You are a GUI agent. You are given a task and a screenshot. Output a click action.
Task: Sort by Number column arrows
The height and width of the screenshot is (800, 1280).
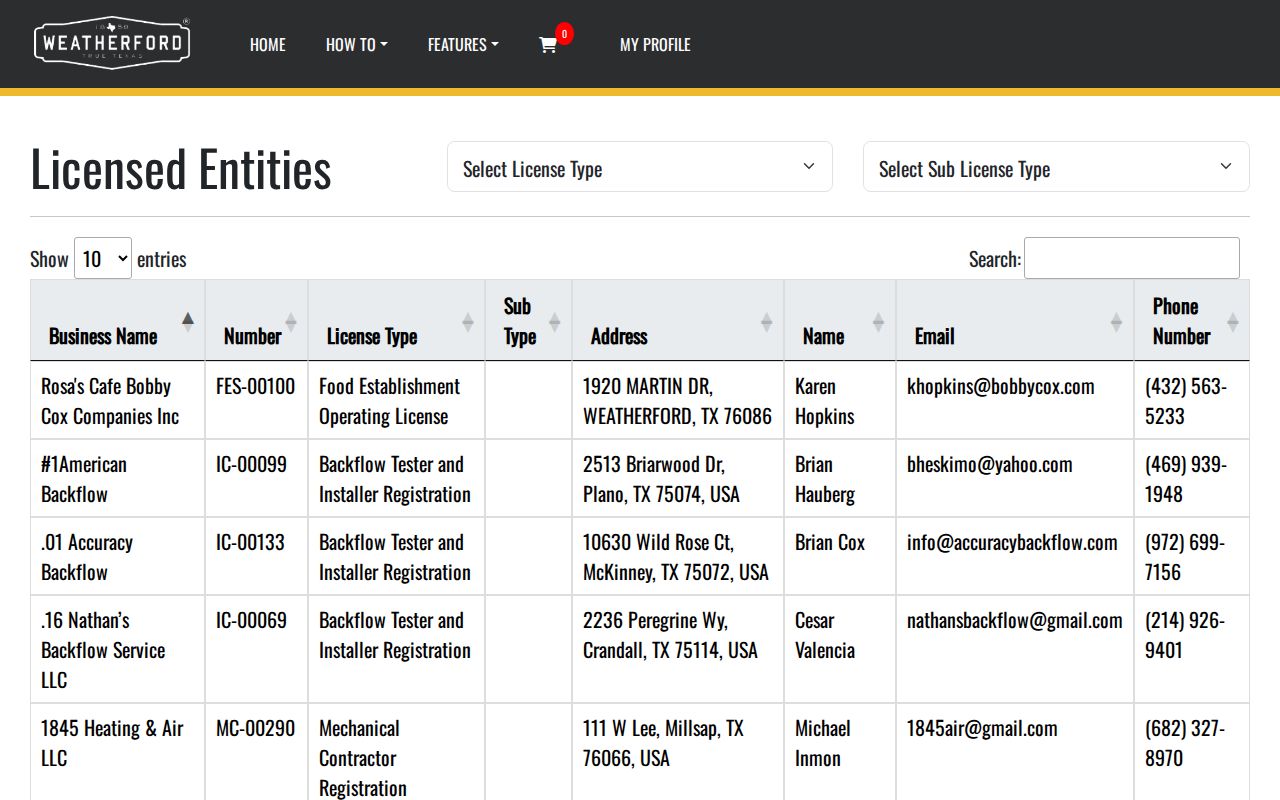(x=290, y=321)
